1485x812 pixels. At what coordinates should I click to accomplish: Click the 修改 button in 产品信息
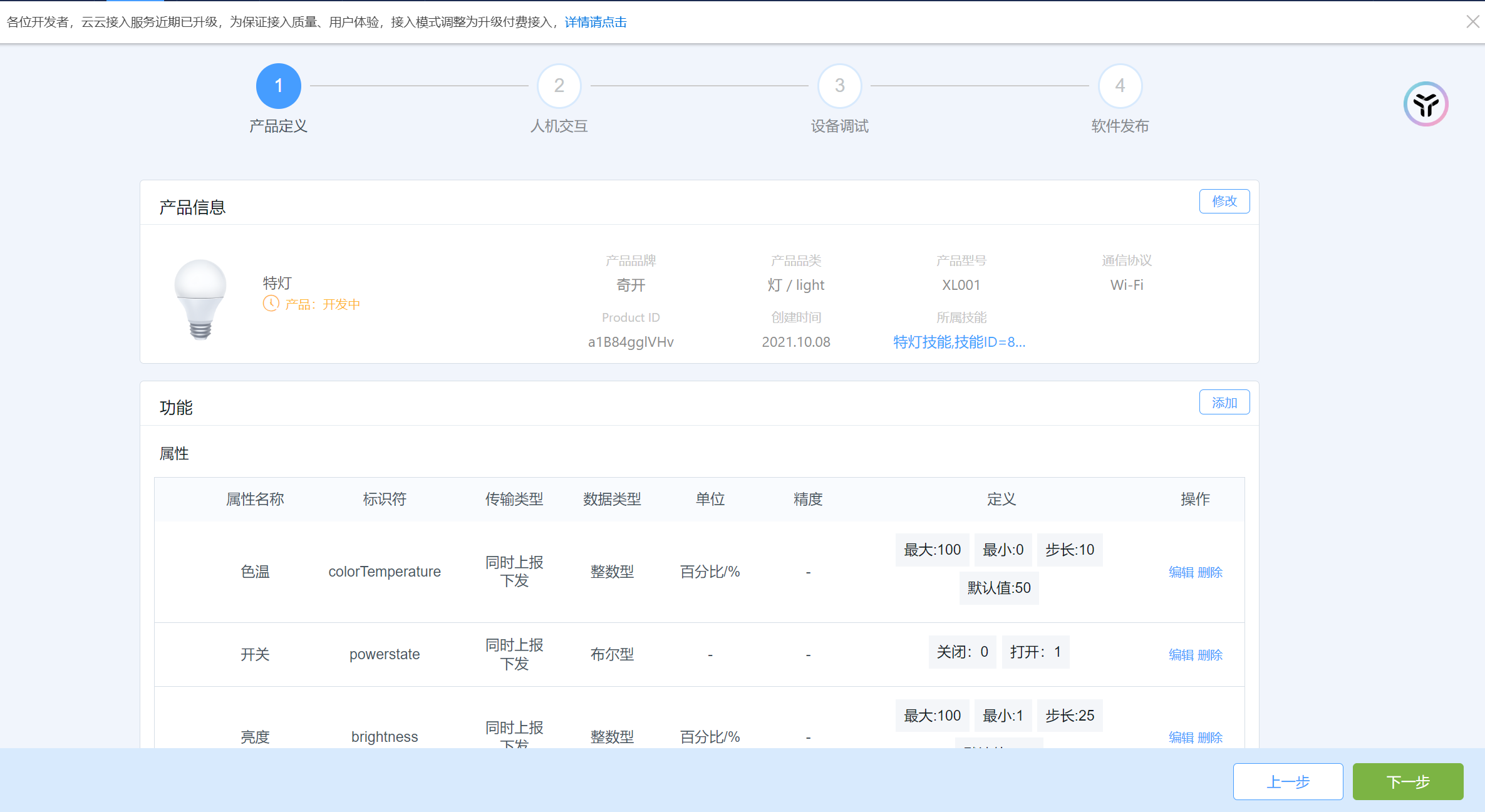pyautogui.click(x=1224, y=201)
